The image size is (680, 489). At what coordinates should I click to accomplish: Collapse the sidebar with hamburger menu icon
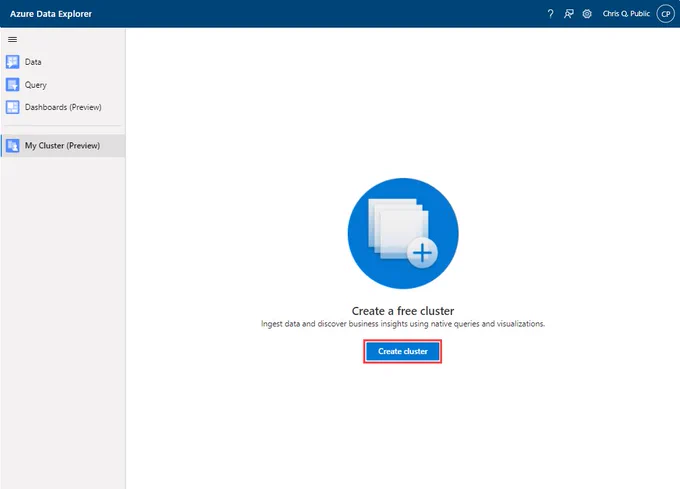(x=13, y=39)
